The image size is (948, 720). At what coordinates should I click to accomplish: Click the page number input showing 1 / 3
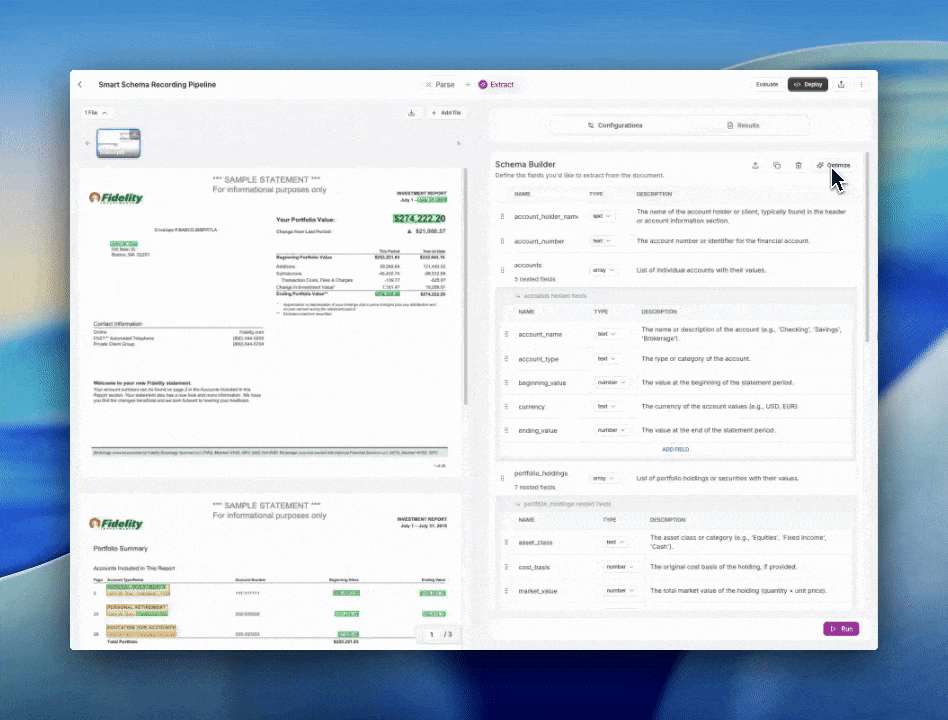click(432, 633)
